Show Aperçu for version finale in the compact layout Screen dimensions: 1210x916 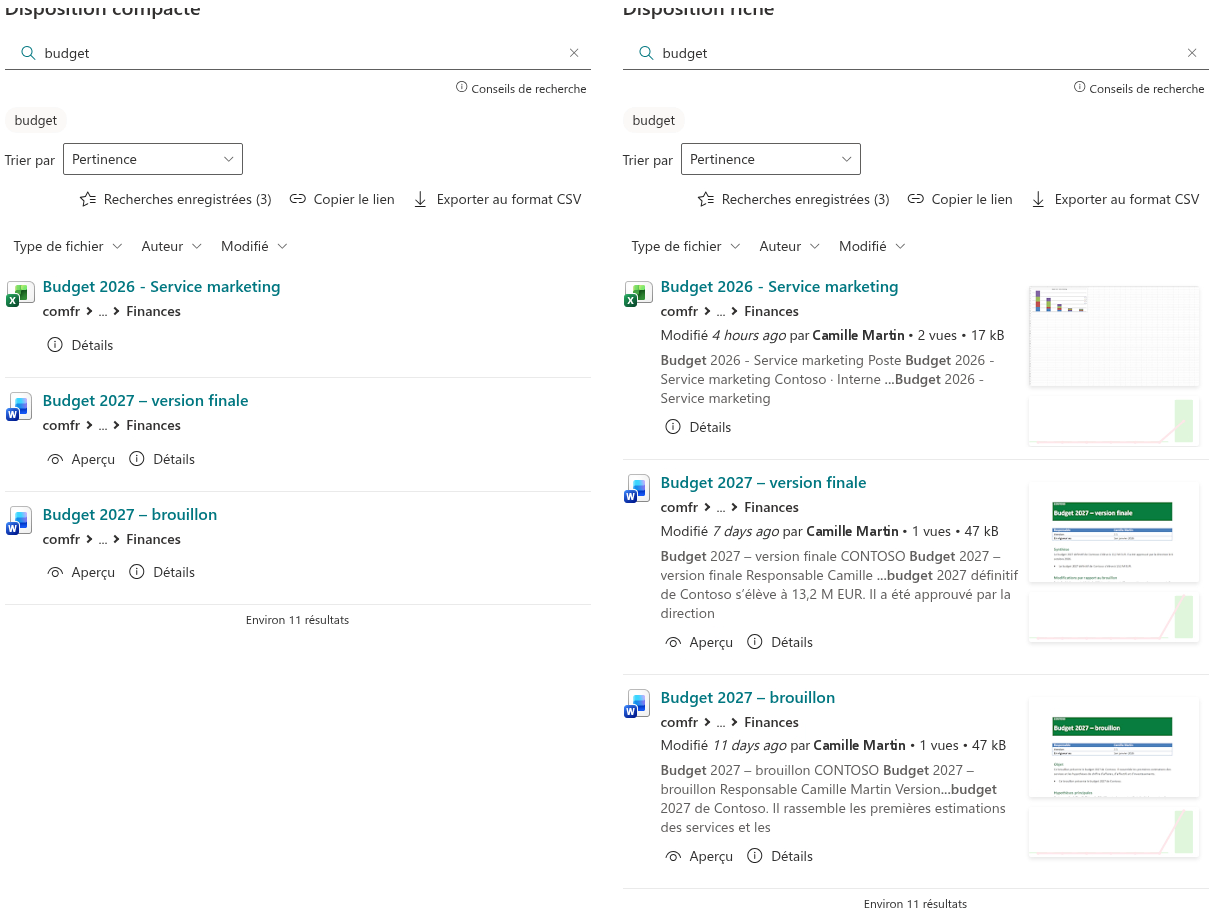coord(82,459)
